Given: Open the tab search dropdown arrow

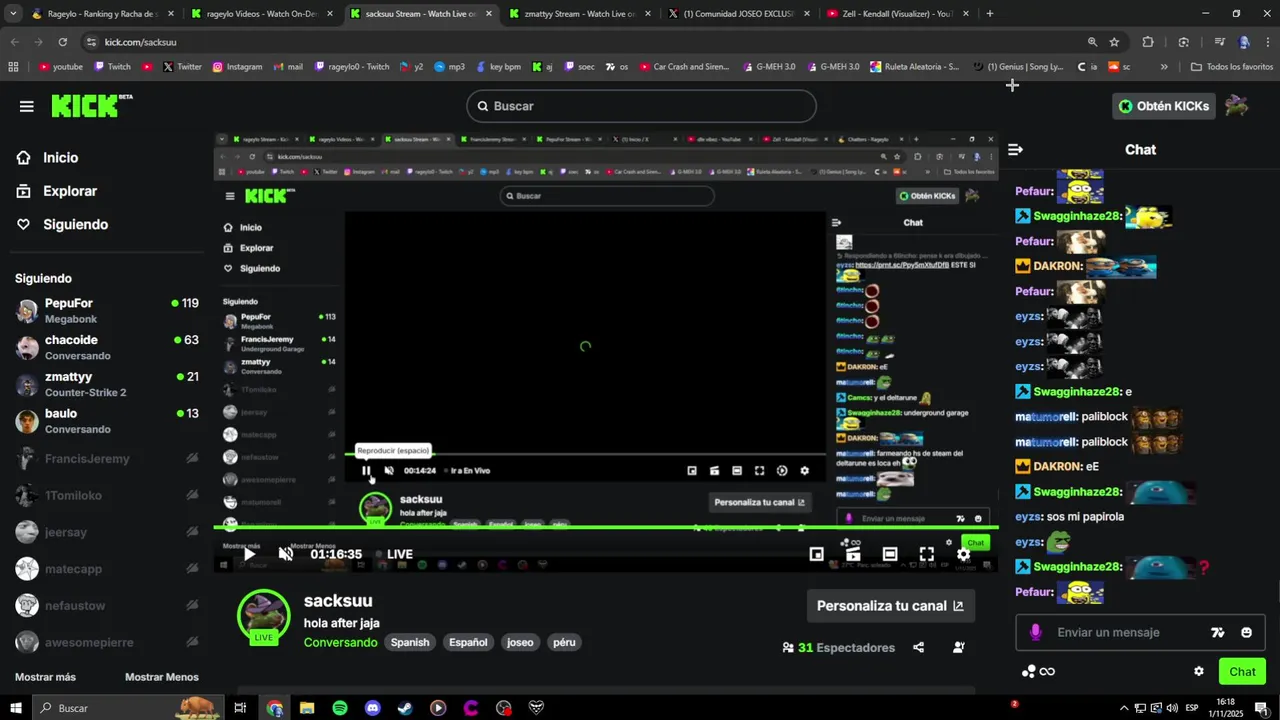Looking at the screenshot, I should [12, 14].
